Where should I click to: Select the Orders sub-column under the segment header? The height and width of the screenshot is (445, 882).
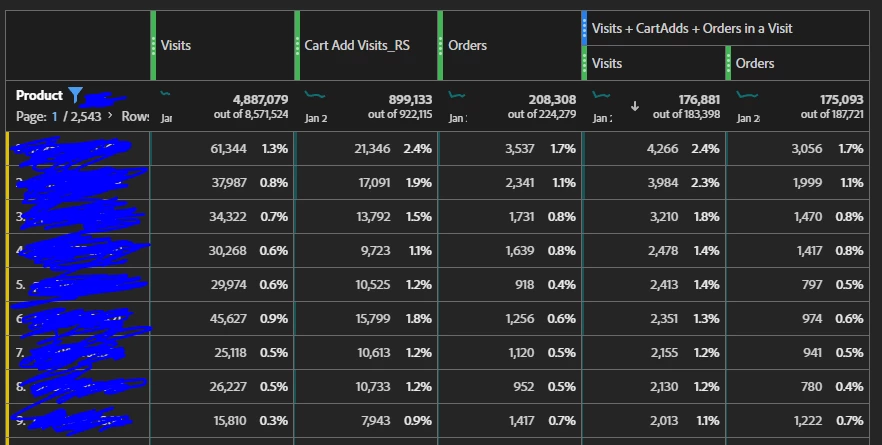click(755, 64)
